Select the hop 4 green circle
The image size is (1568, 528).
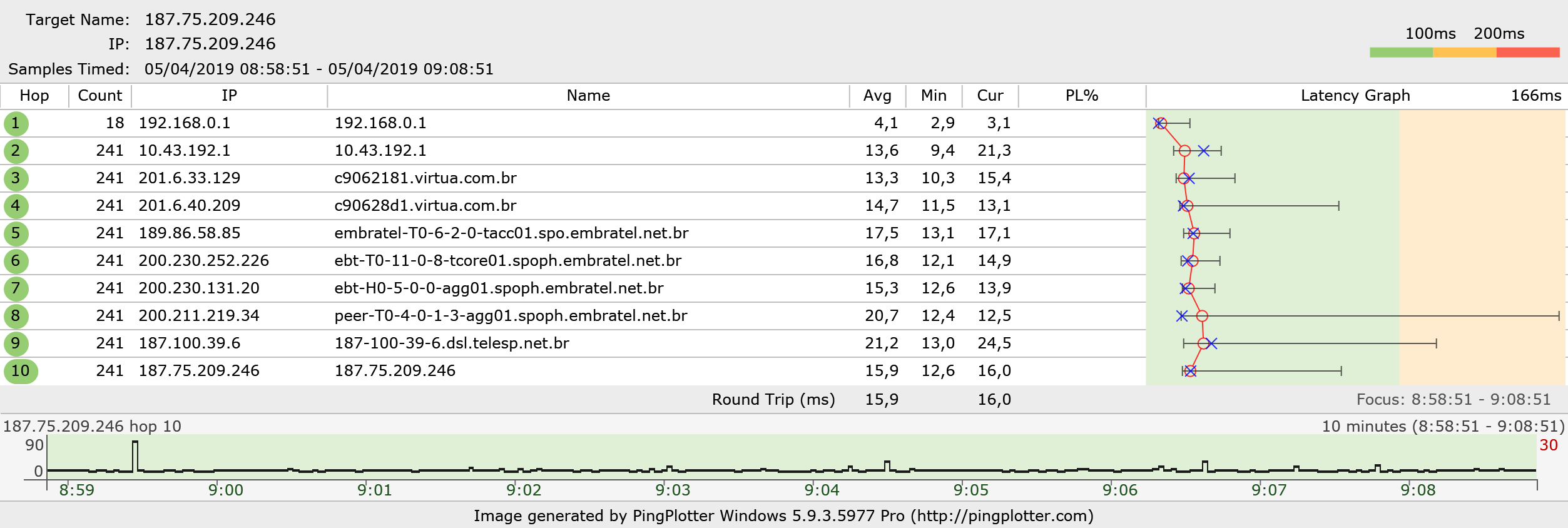coord(16,206)
